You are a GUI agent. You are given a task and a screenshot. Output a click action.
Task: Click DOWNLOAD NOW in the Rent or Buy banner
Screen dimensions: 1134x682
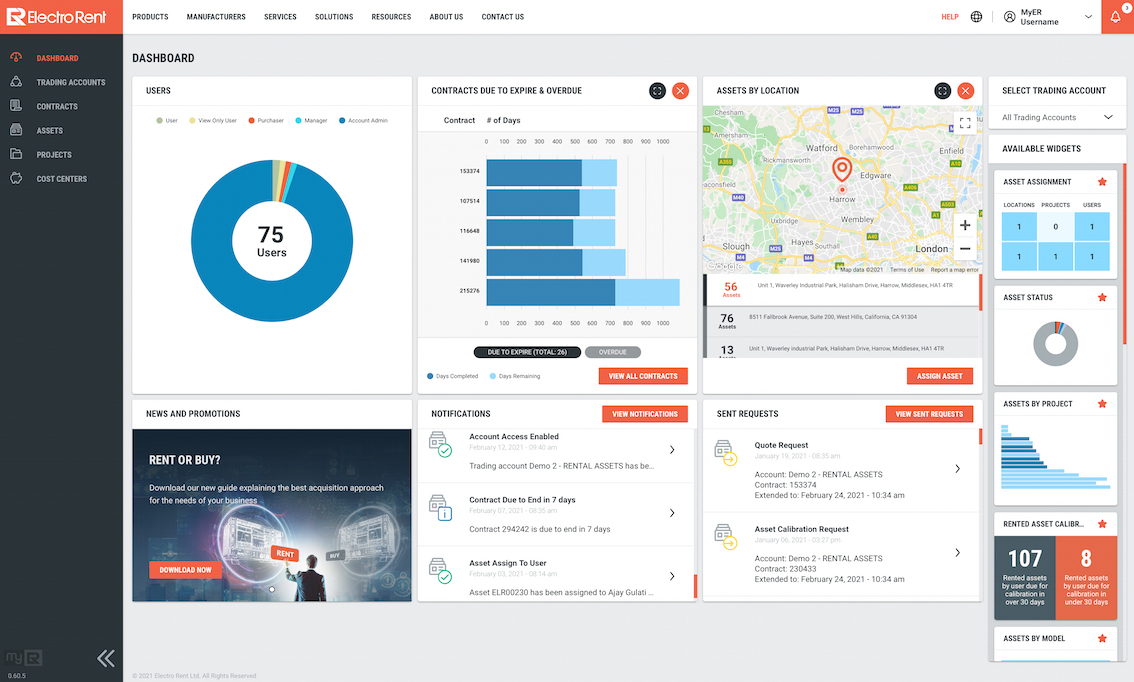click(x=185, y=569)
